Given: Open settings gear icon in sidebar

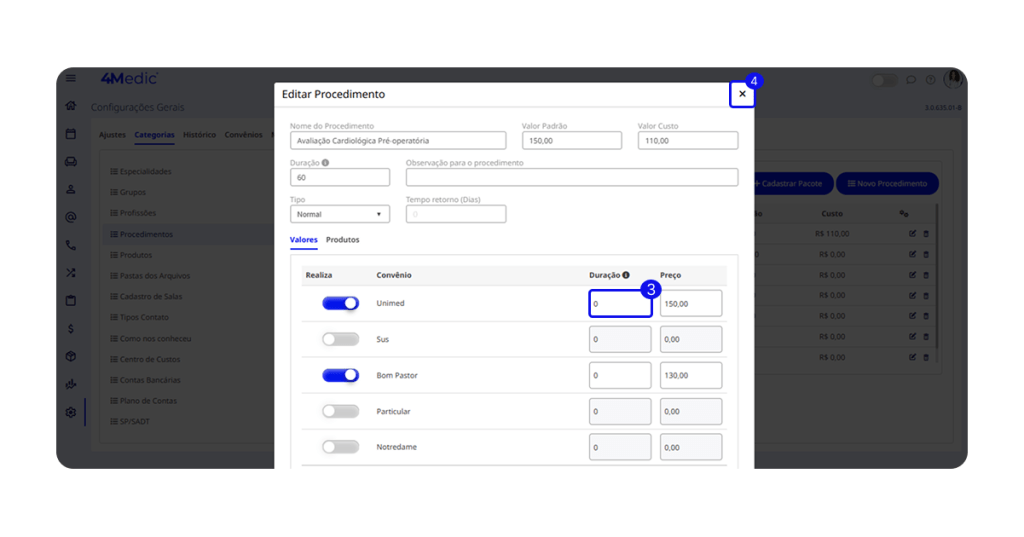Looking at the screenshot, I should pos(71,412).
